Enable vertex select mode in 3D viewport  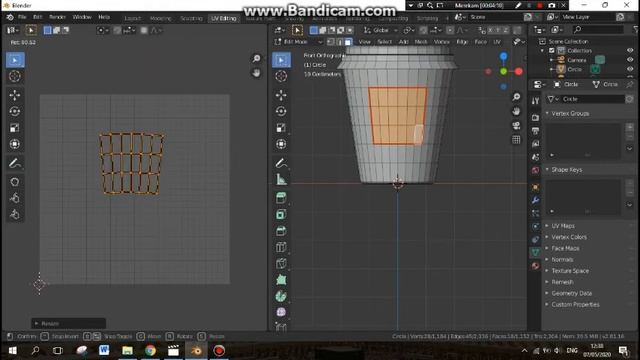(x=331, y=42)
